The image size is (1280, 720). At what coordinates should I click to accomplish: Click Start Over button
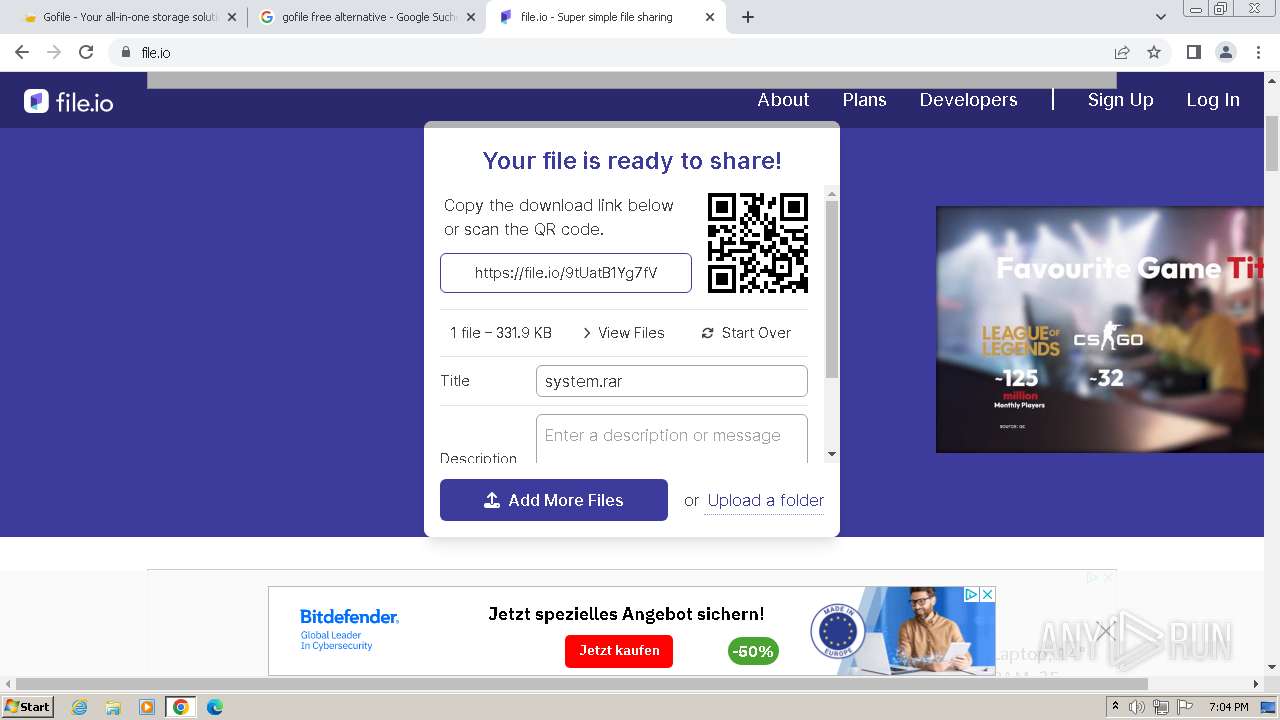coord(746,333)
